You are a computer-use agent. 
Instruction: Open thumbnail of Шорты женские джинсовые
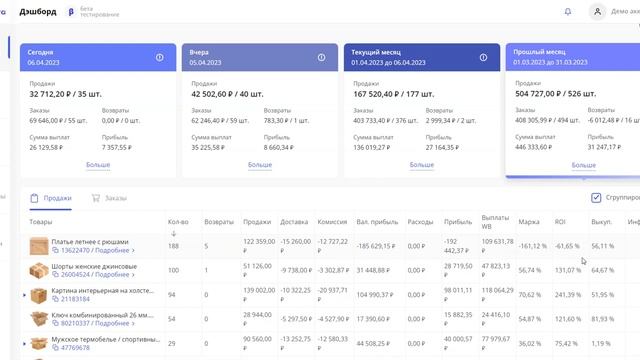tap(39, 271)
